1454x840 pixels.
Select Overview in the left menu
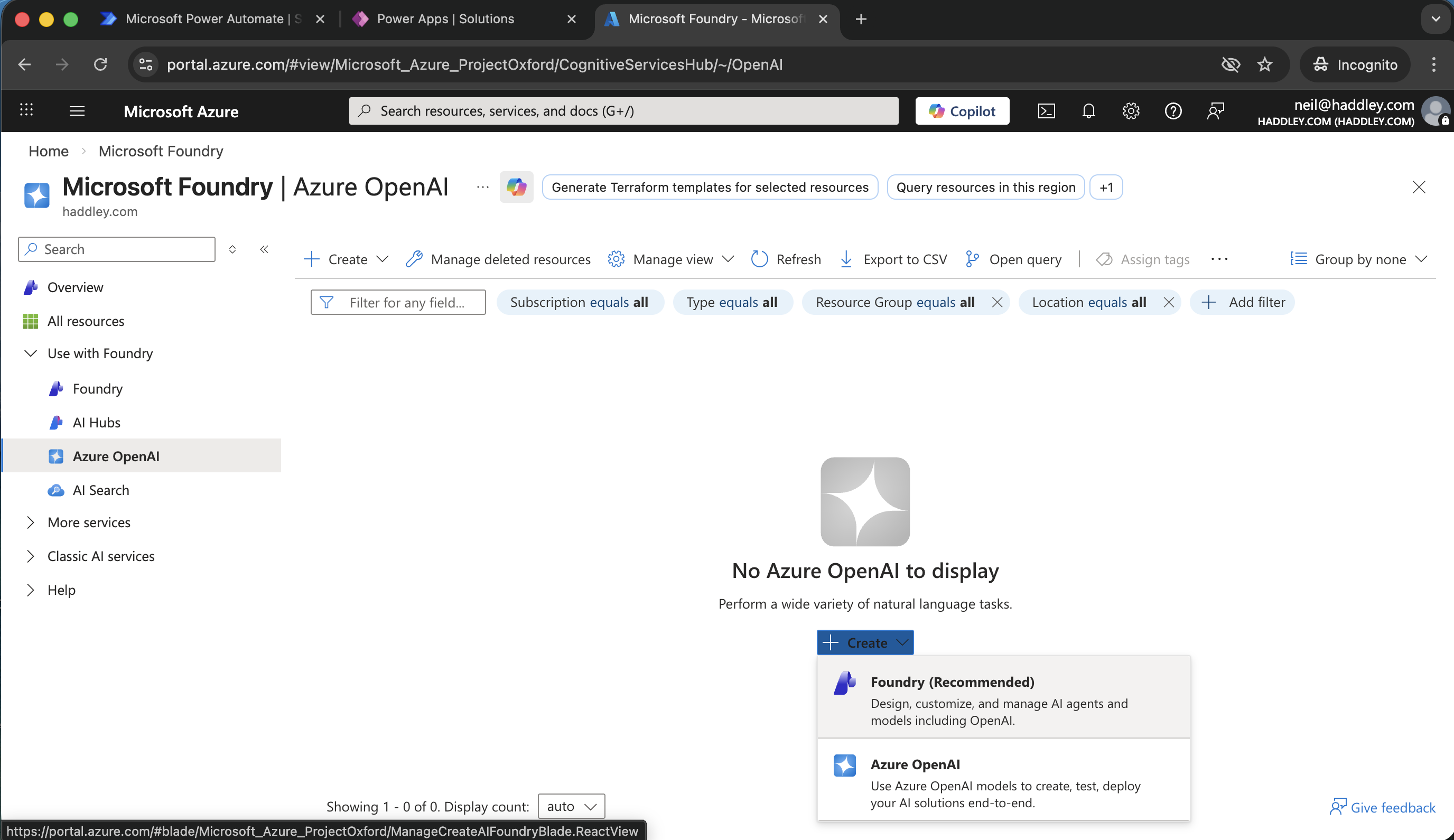(x=74, y=287)
